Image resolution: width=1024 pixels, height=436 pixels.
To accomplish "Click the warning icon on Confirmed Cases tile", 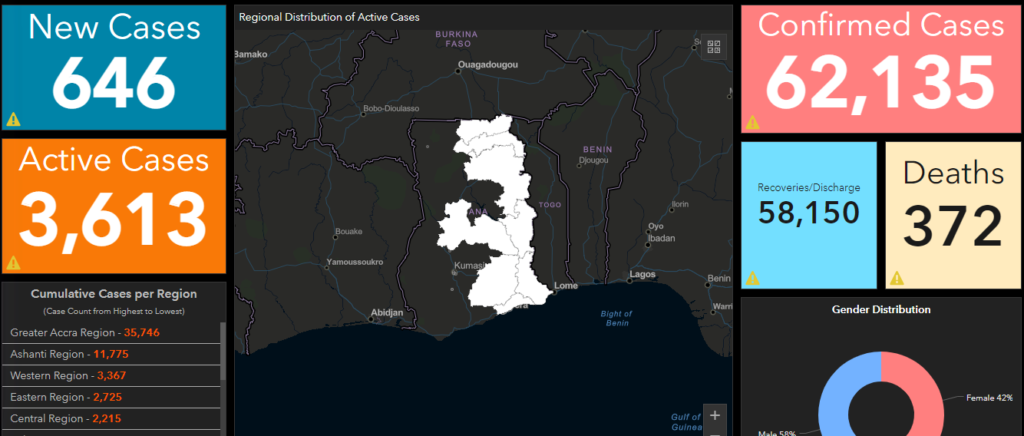I will 752,122.
